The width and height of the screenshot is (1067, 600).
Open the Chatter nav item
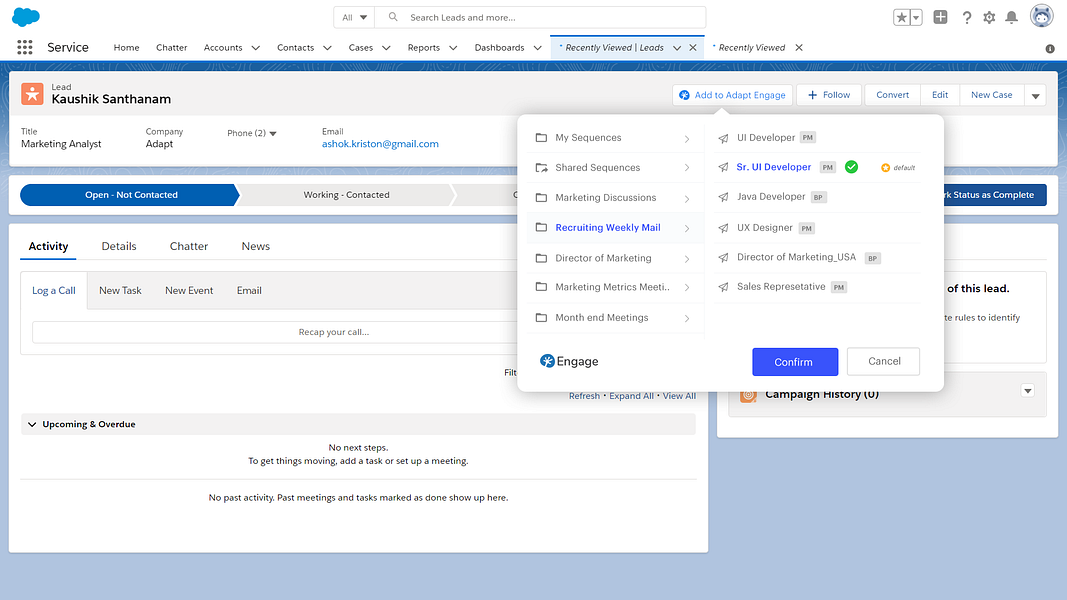pos(171,48)
